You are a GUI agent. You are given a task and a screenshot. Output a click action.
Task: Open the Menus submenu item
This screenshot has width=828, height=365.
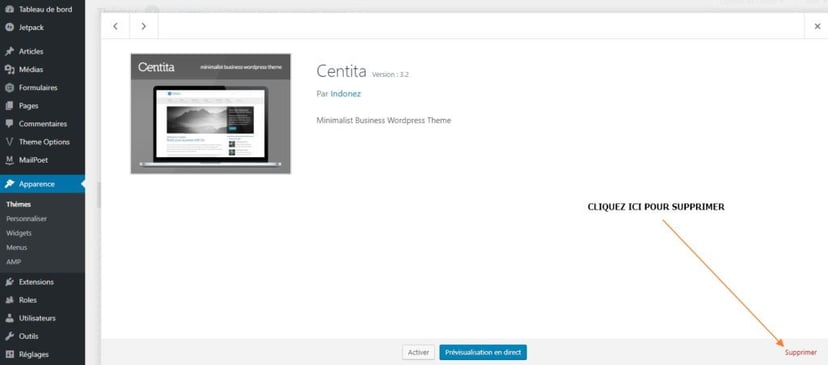[x=16, y=247]
